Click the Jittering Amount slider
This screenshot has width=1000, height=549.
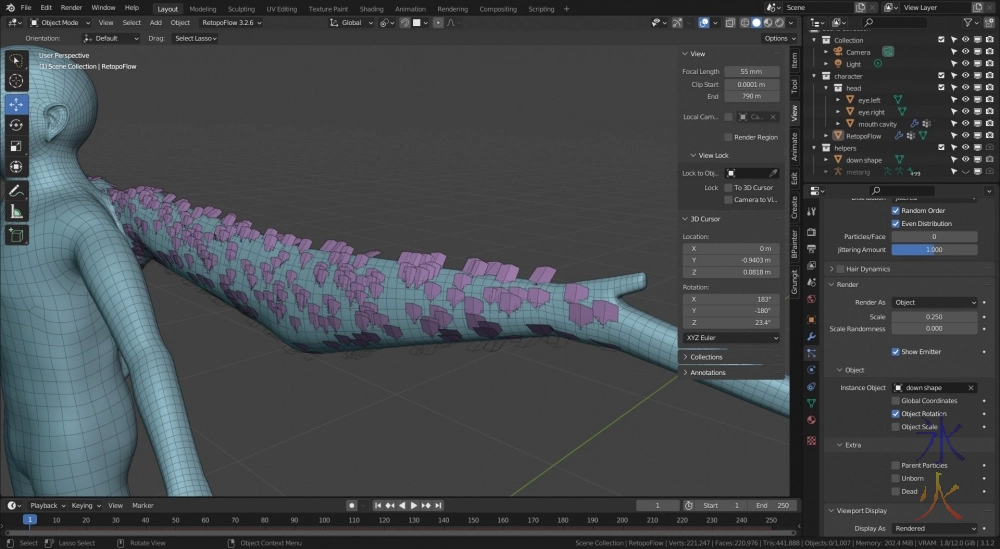pyautogui.click(x=934, y=249)
